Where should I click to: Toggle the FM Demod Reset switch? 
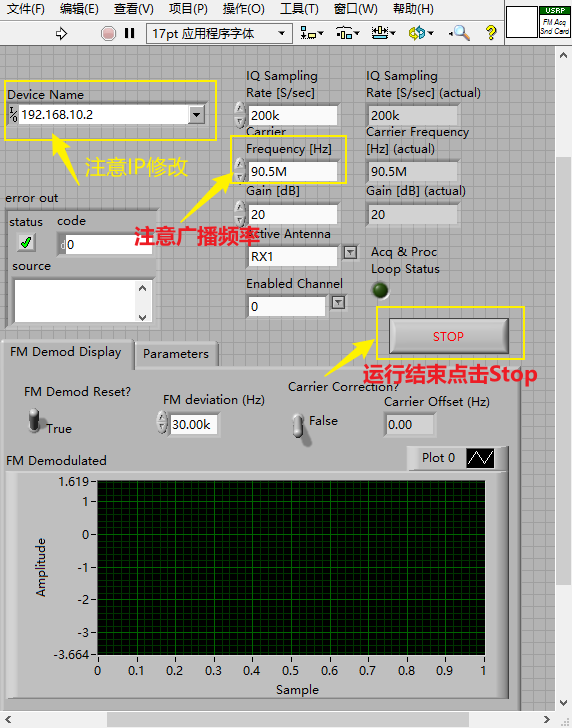tap(34, 420)
